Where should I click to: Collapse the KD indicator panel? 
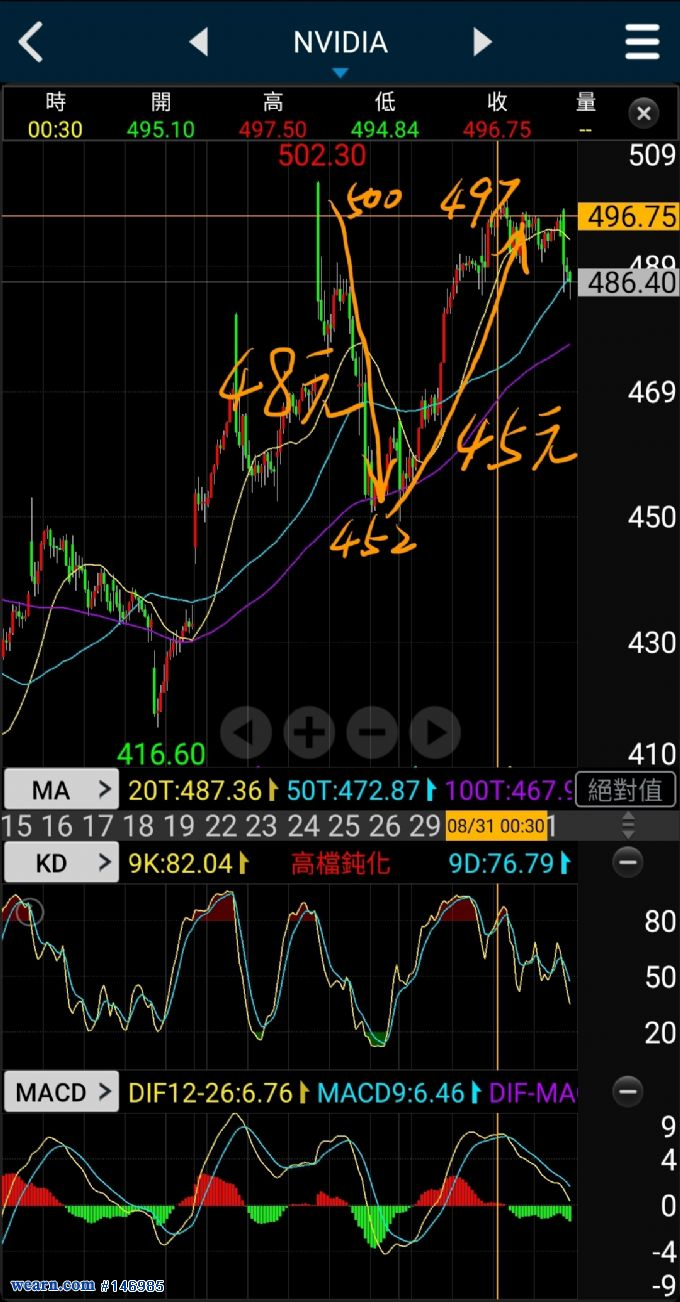(x=627, y=862)
